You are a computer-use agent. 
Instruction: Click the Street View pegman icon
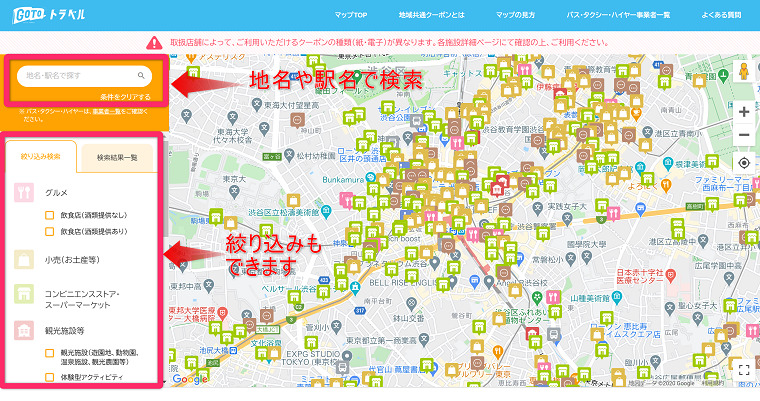(744, 72)
